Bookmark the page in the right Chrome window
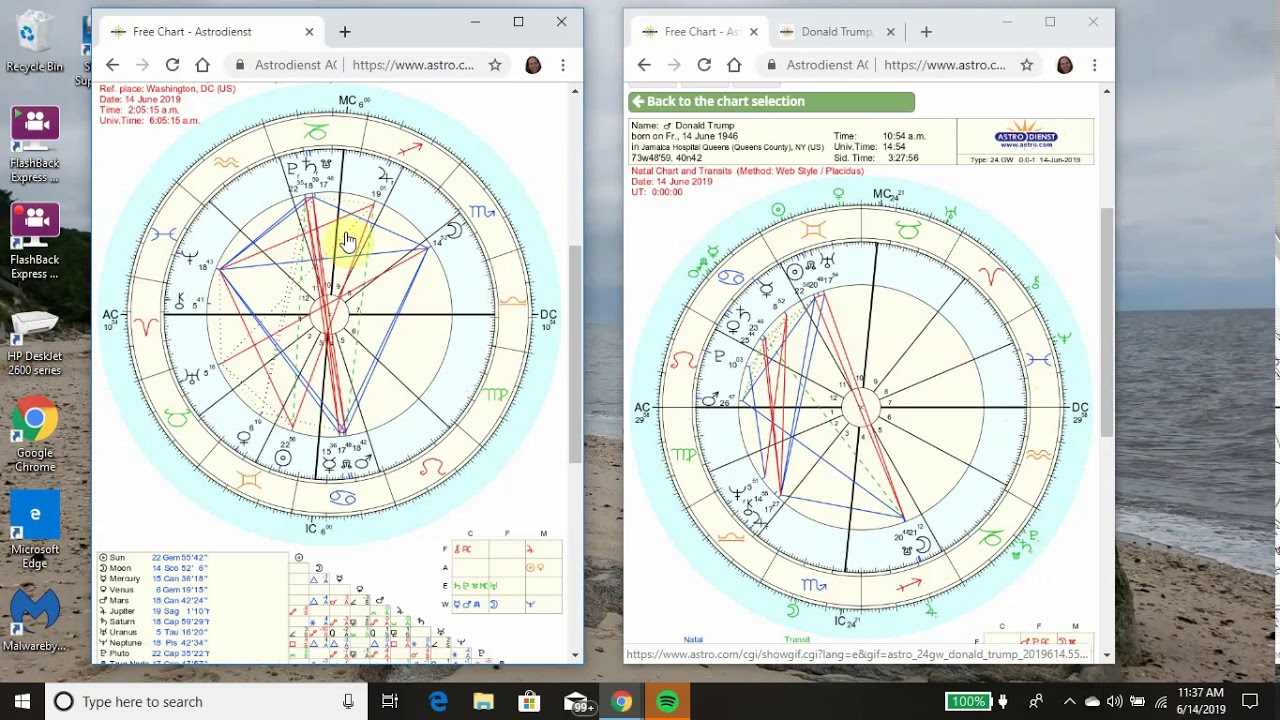 tap(1027, 65)
